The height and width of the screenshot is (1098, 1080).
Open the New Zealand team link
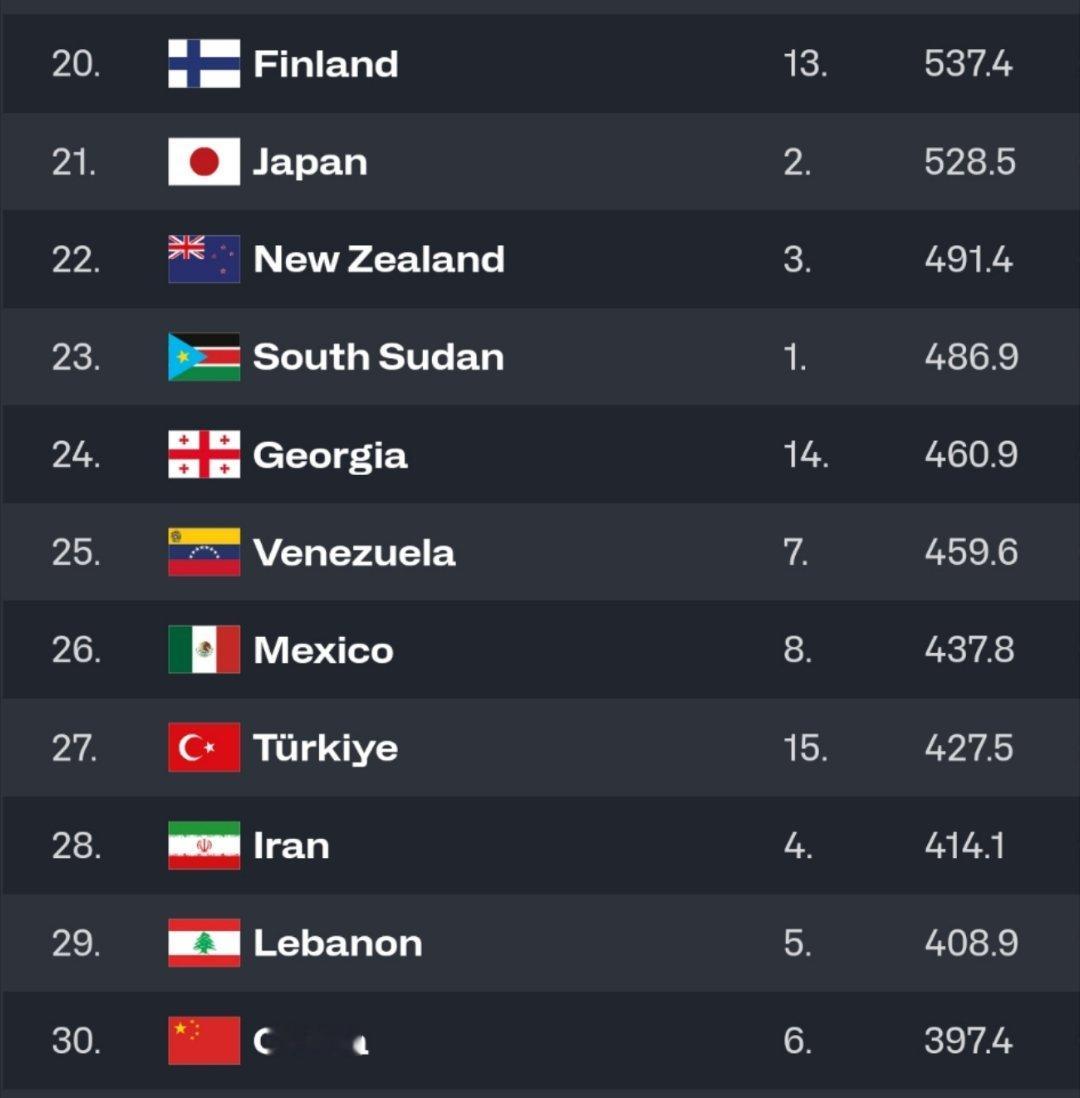[379, 259]
